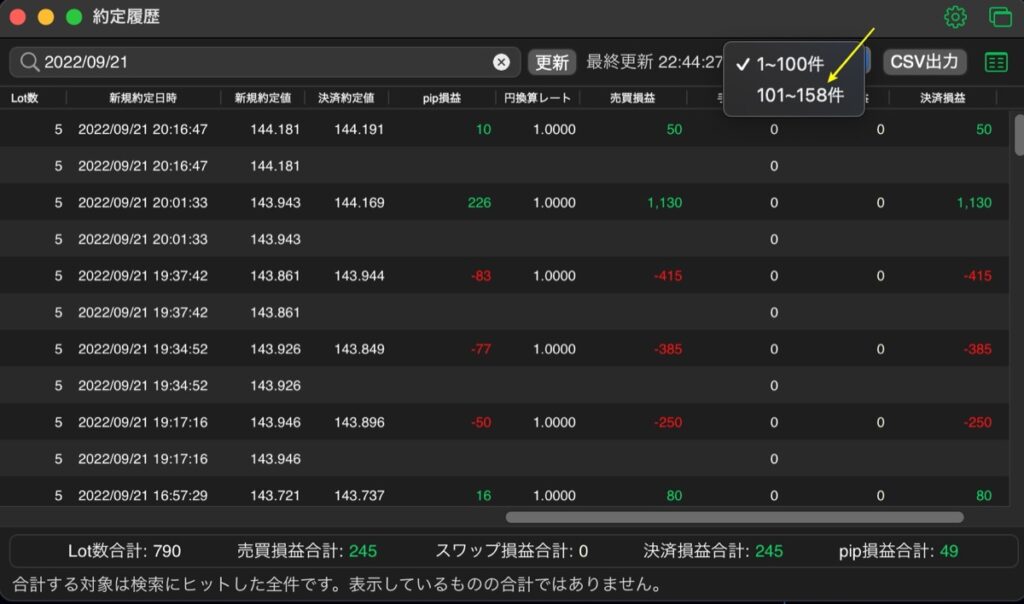
Task: Click the スワップ損益合計: 0 summary
Action: (511, 551)
